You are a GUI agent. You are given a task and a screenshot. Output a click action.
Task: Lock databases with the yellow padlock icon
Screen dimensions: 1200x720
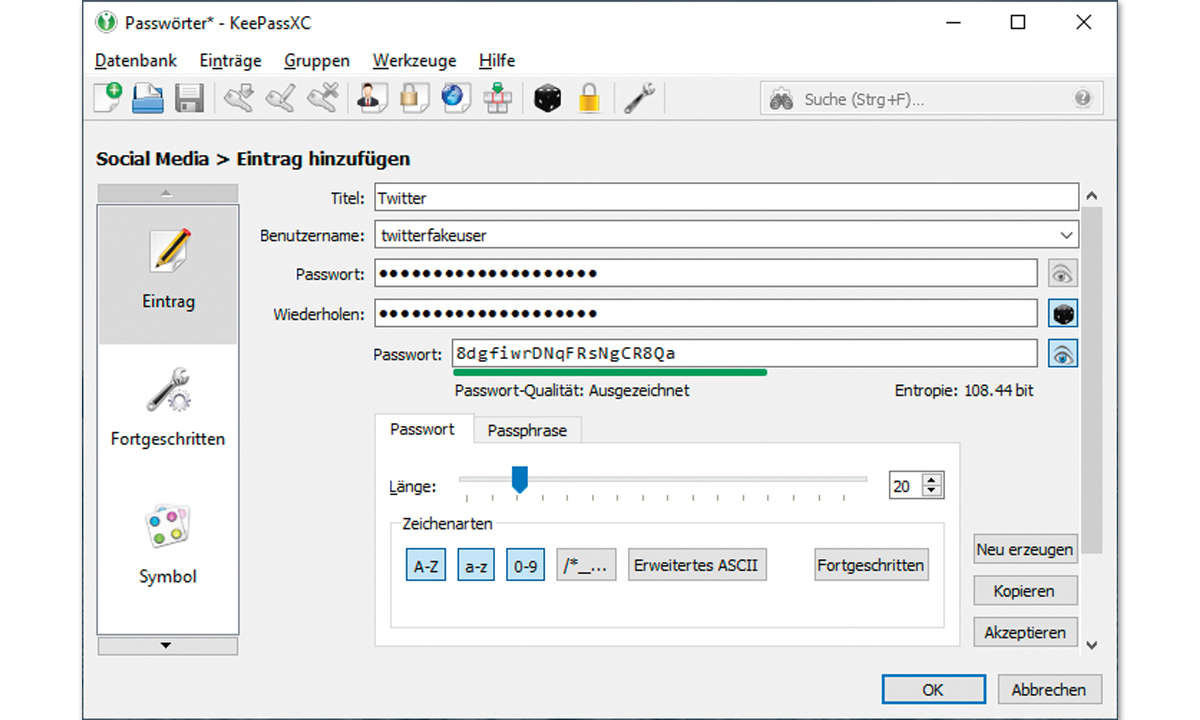click(x=589, y=98)
